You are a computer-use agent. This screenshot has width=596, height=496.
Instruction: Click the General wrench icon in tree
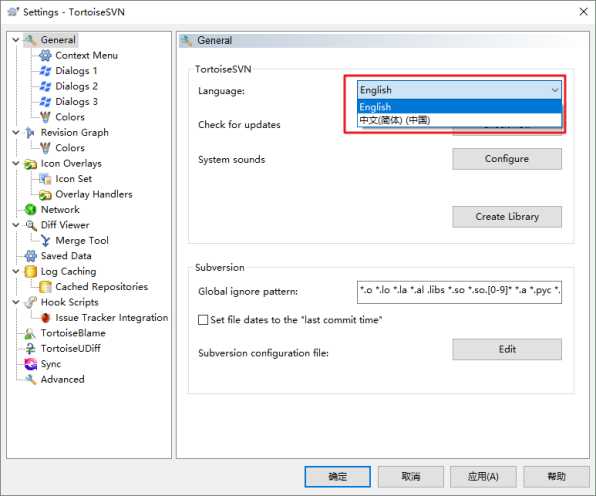(x=30, y=40)
